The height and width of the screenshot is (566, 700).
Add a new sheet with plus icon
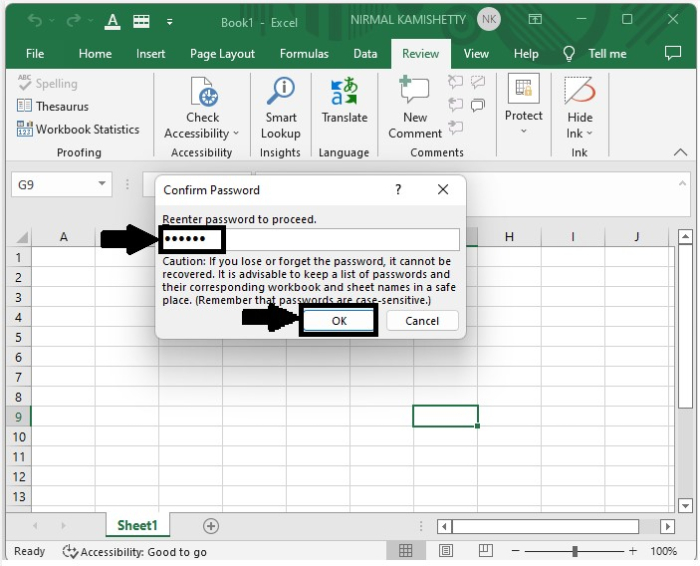click(211, 526)
